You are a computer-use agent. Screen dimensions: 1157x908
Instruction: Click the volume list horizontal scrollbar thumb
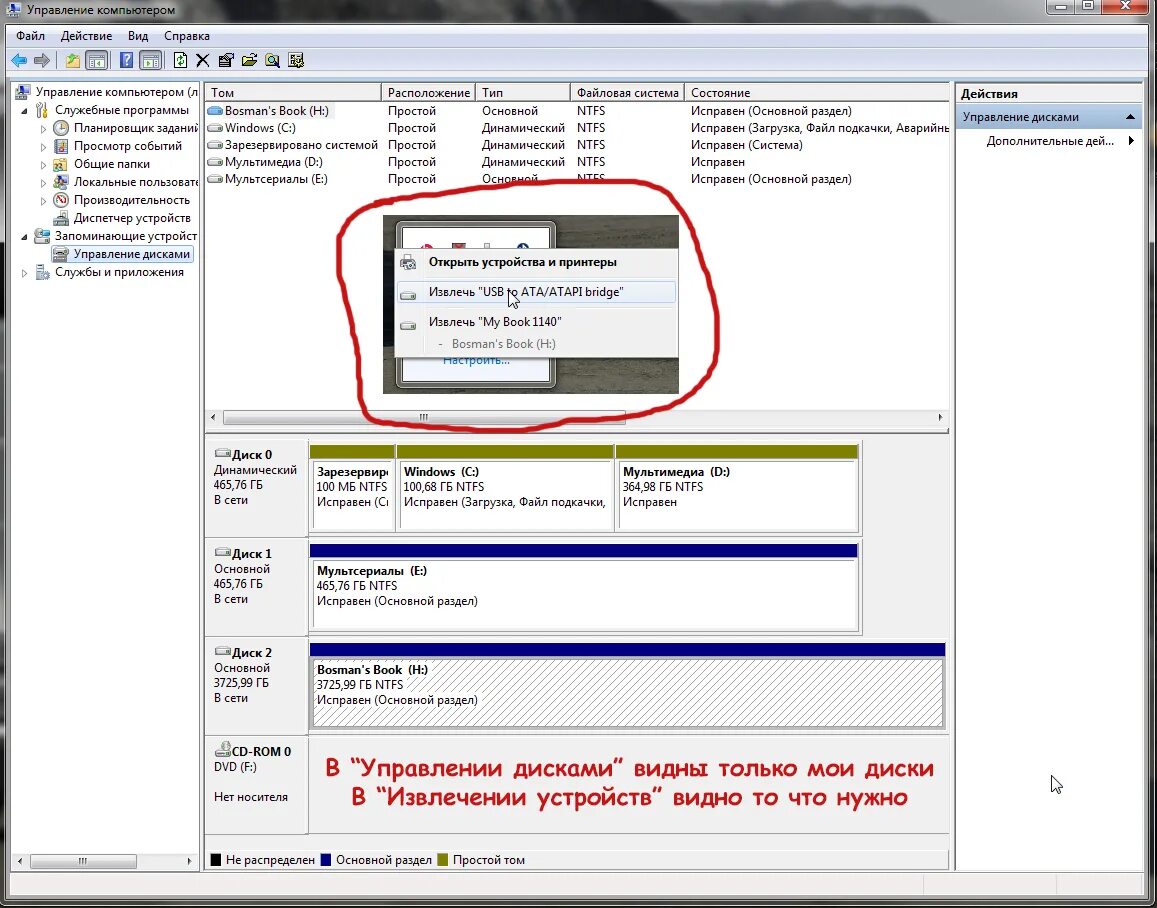pos(424,417)
